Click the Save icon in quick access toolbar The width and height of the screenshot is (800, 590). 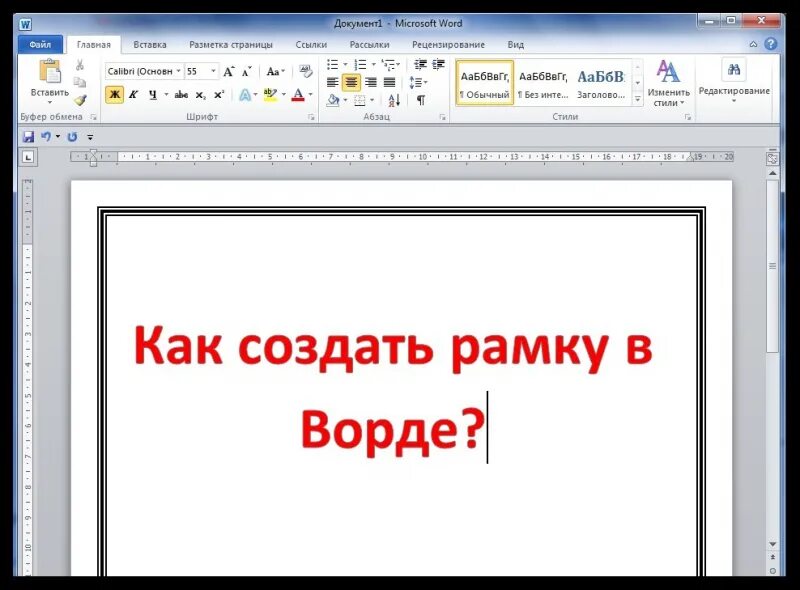(28, 137)
